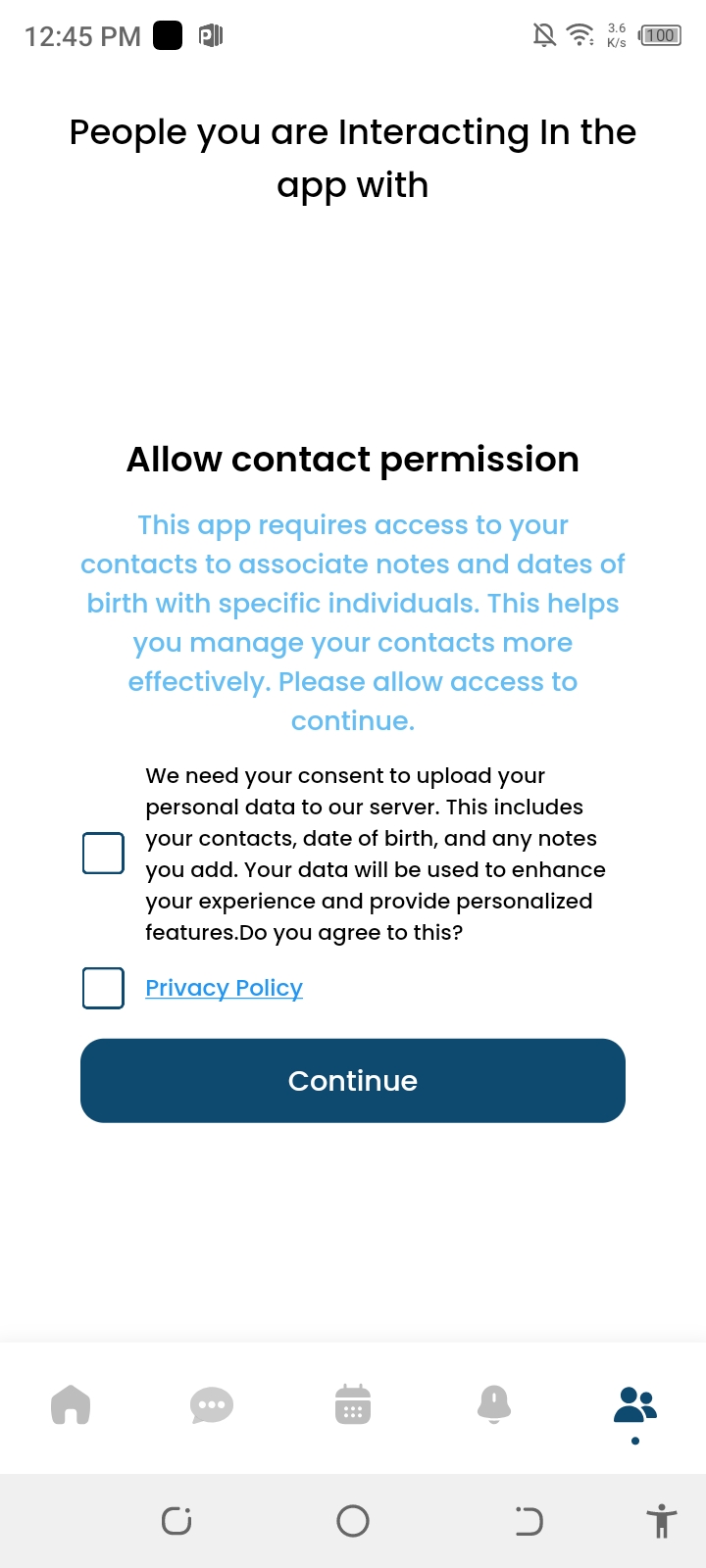
Task: Tap the battery level indicator
Action: pos(660,36)
